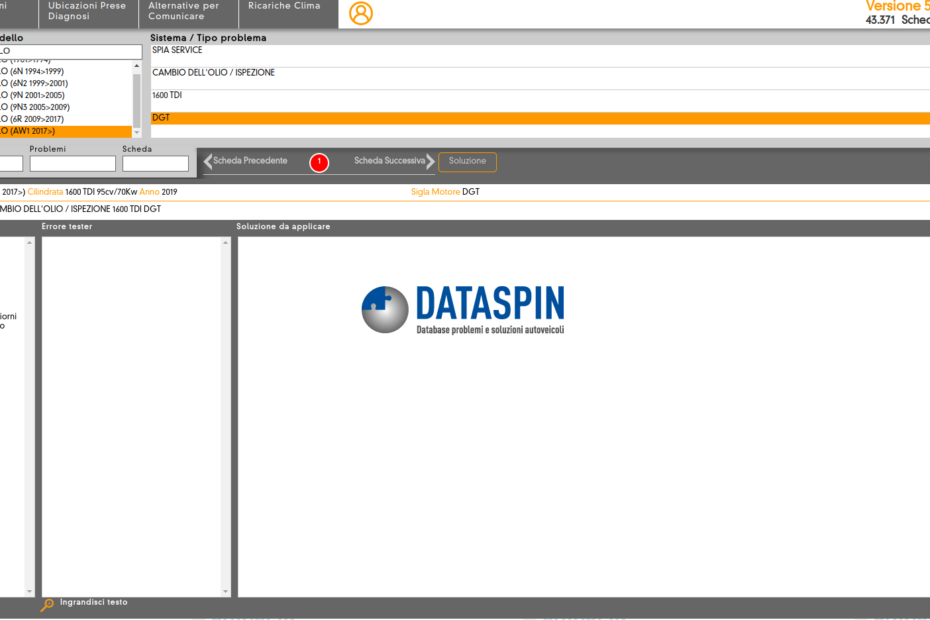Click the red circle card counter
Viewport: 930px width, 620px height.
click(x=319, y=162)
